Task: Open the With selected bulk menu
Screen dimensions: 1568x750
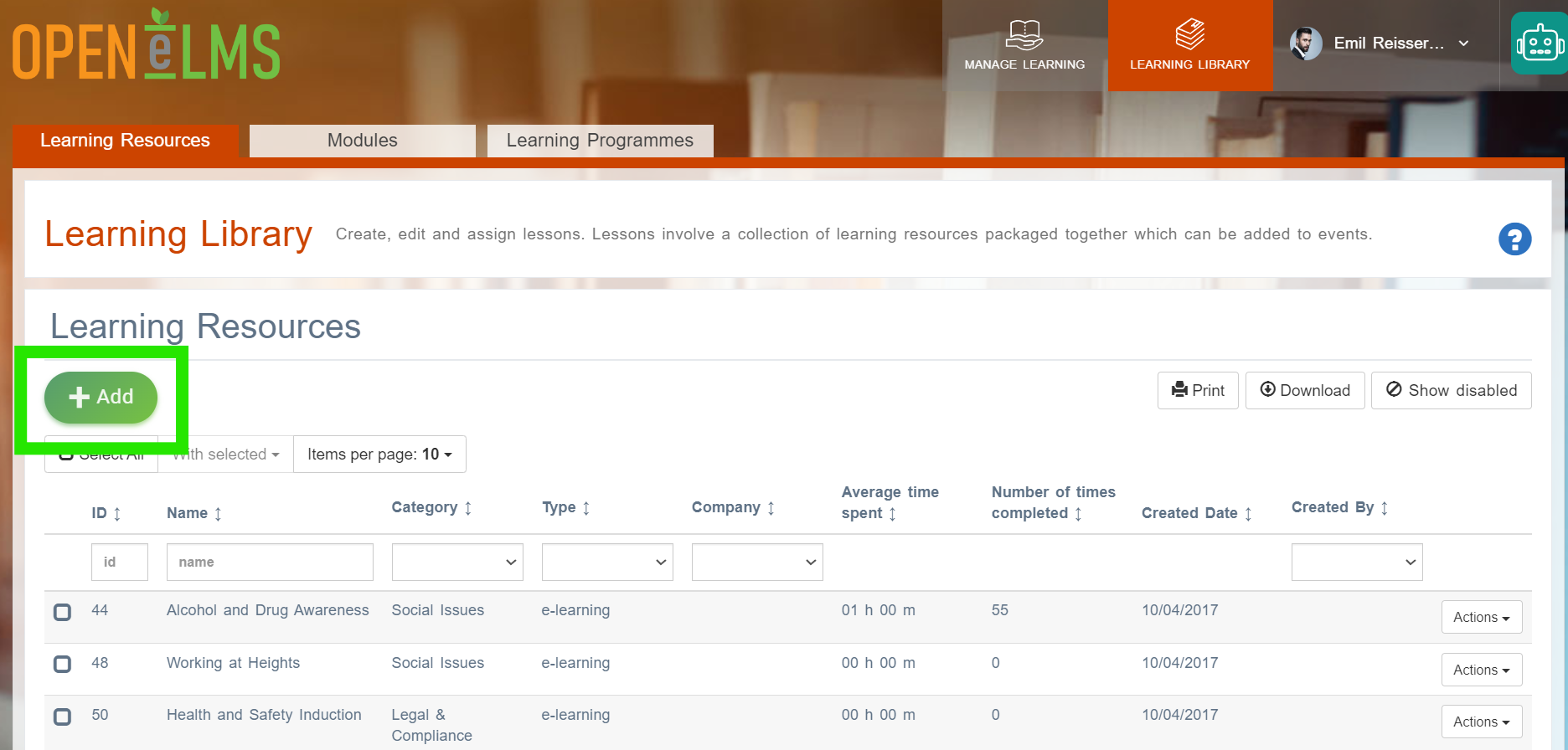Action: (225, 455)
